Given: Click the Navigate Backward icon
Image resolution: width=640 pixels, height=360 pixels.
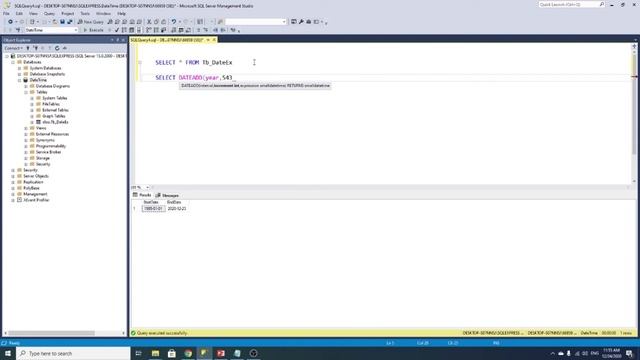Looking at the screenshot, I should point(10,22).
